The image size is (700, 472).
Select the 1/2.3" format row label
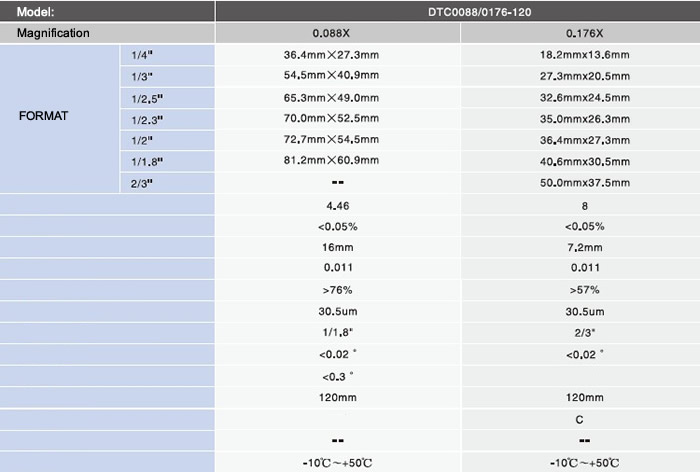click(167, 120)
